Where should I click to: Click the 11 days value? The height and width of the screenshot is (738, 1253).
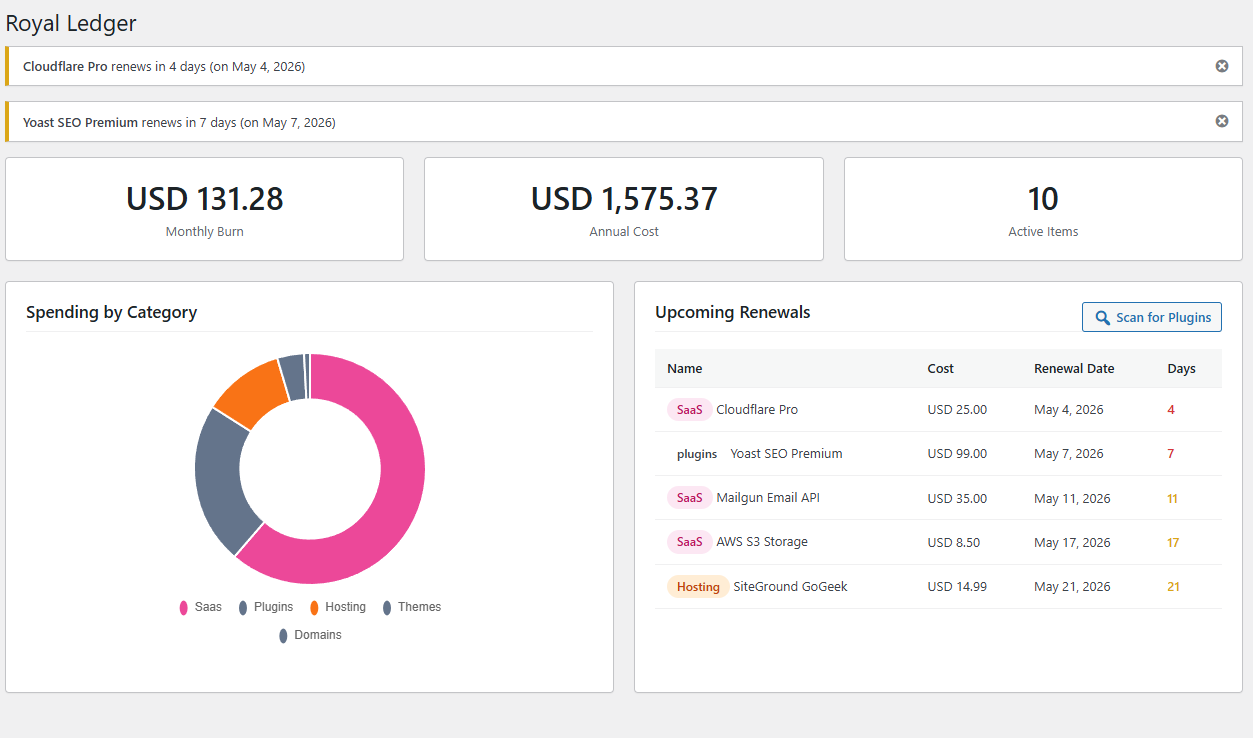[1173, 499]
